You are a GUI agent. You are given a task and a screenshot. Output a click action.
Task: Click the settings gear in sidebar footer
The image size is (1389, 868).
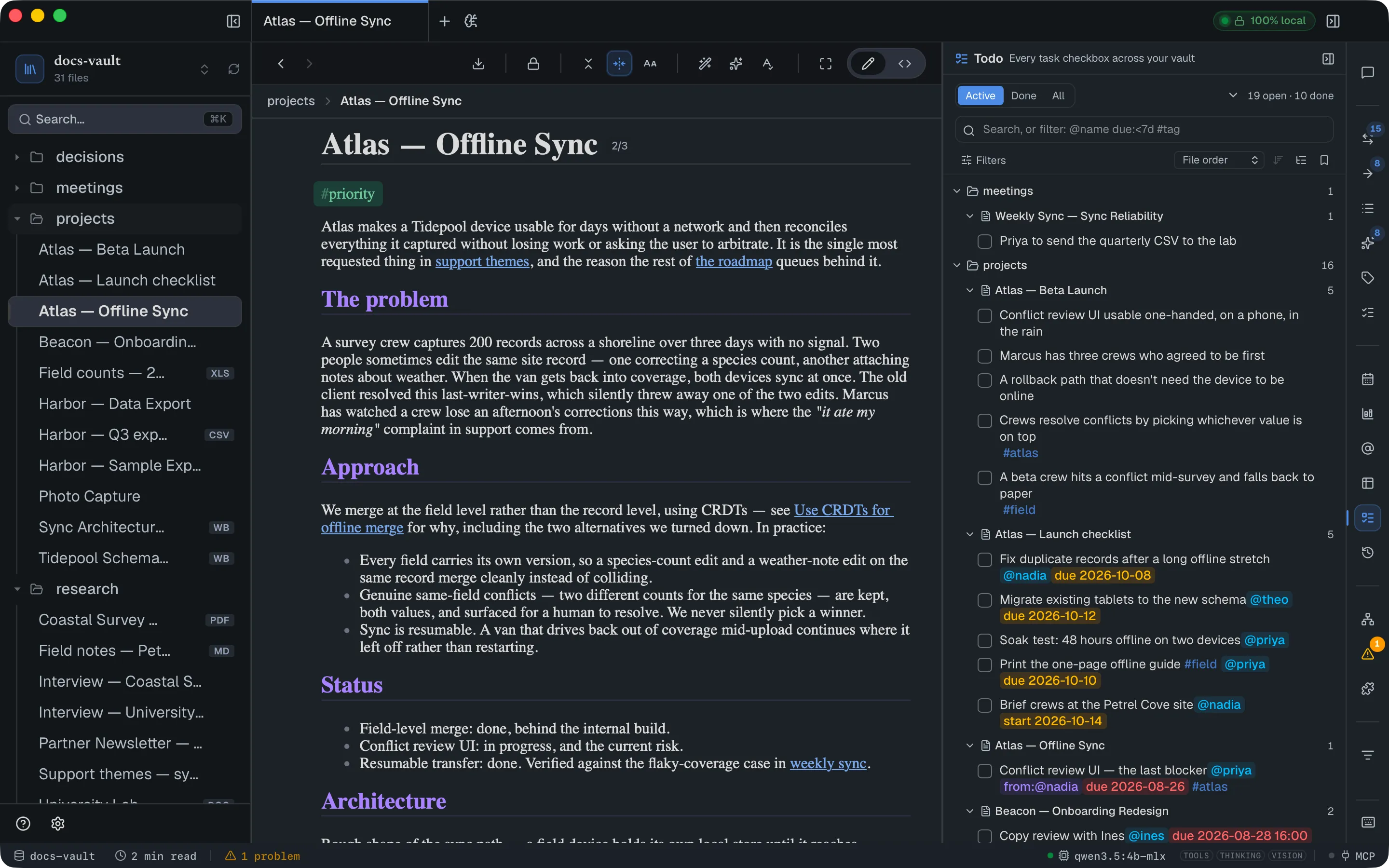coord(57,824)
